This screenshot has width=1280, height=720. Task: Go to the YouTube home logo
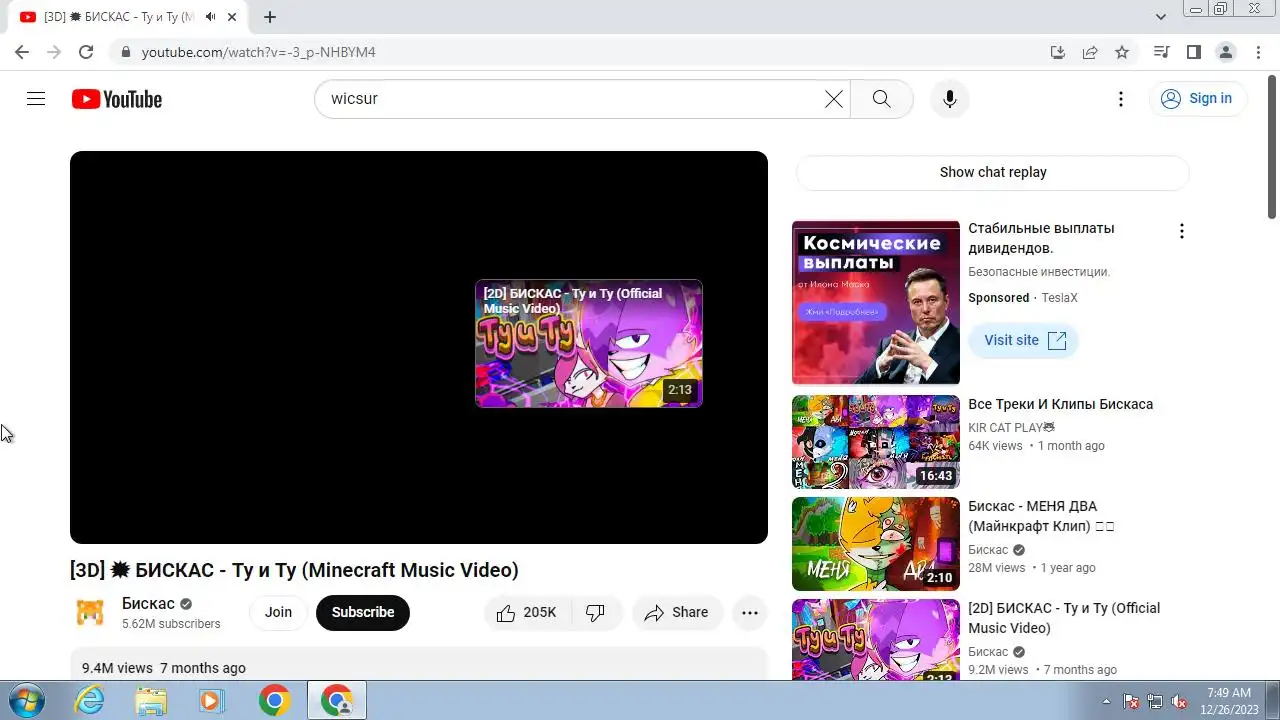click(117, 99)
